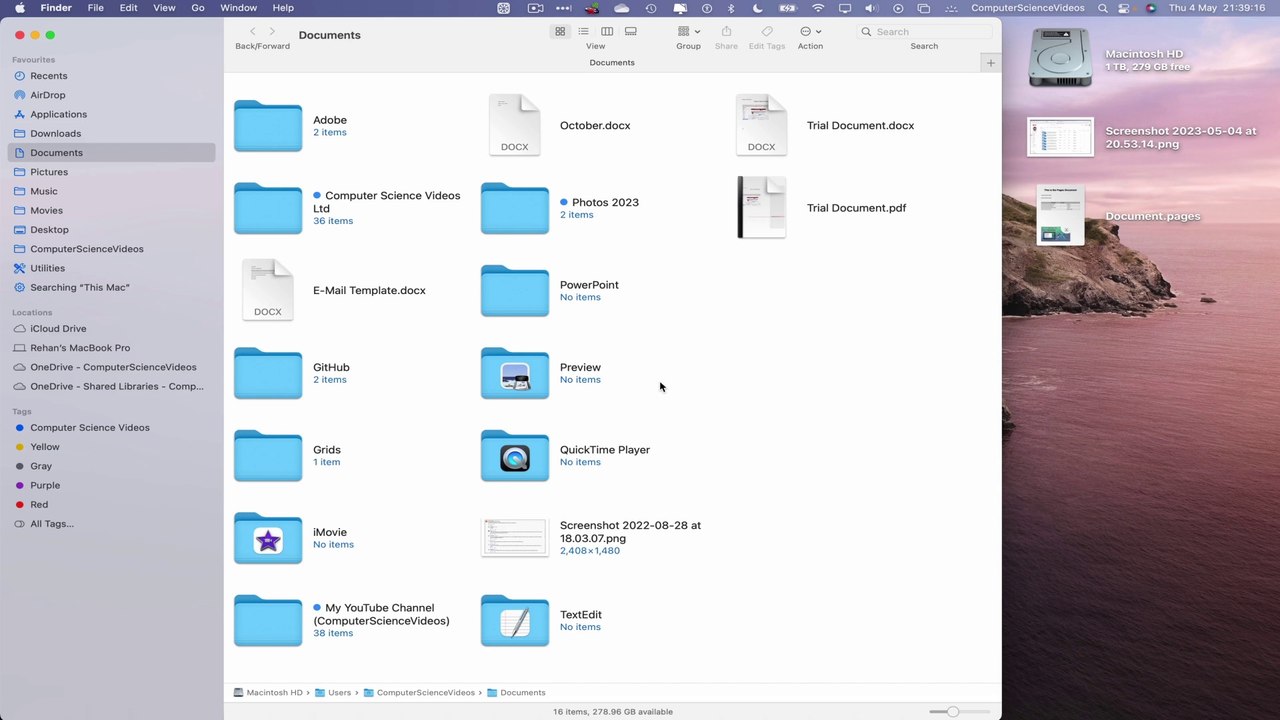Open the File menu

tap(95, 8)
